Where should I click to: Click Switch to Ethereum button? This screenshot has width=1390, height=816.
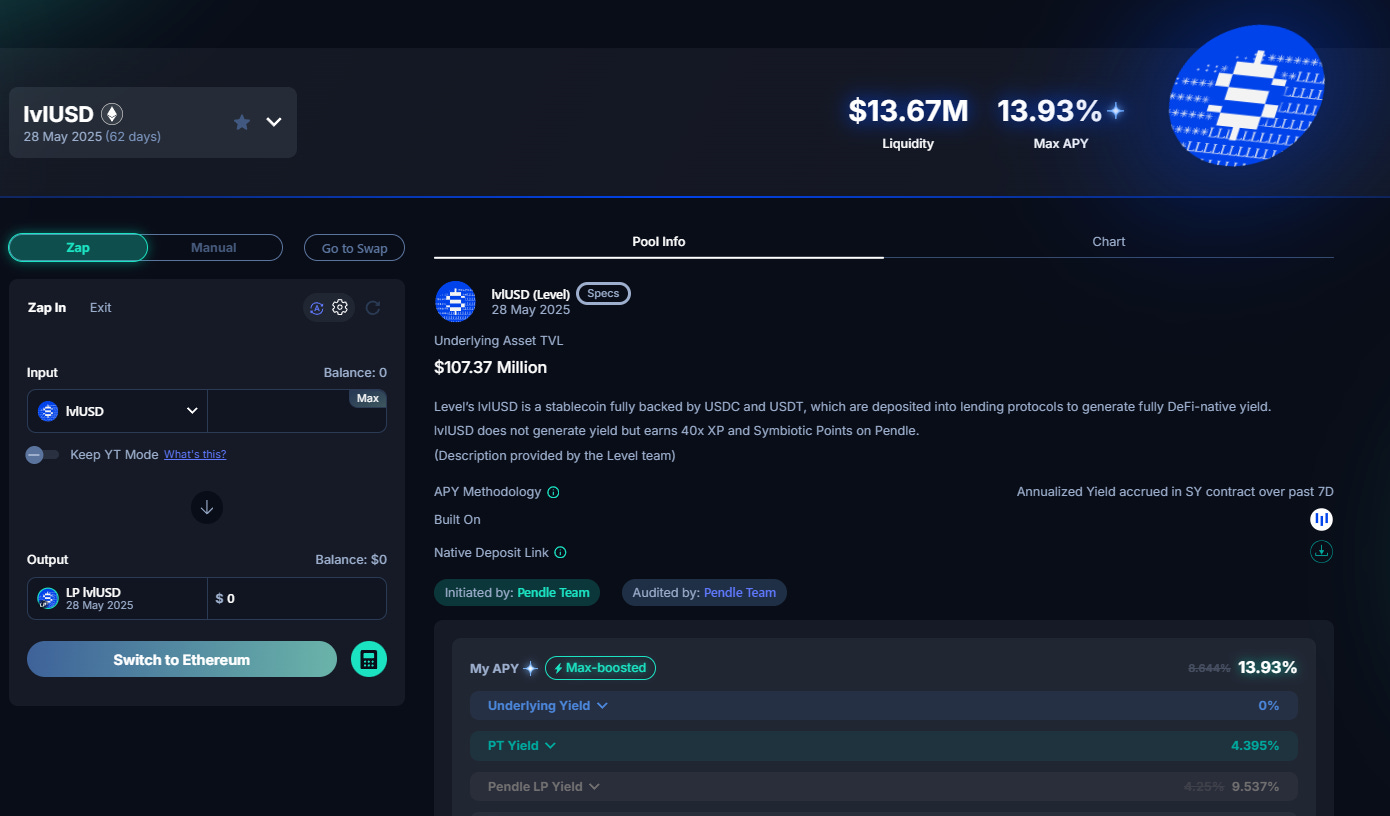(182, 659)
